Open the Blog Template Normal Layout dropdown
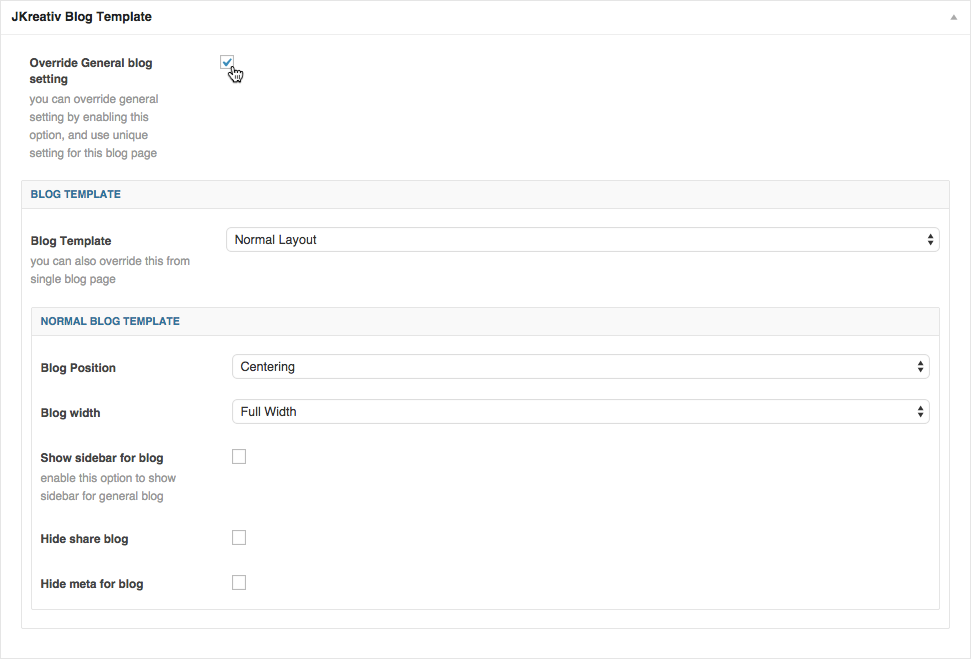Image resolution: width=971 pixels, height=659 pixels. pos(583,240)
